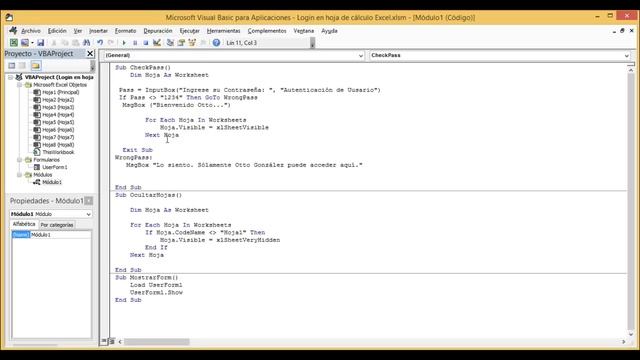Open the Herramientas menu
This screenshot has height=360, width=640.
point(223,31)
